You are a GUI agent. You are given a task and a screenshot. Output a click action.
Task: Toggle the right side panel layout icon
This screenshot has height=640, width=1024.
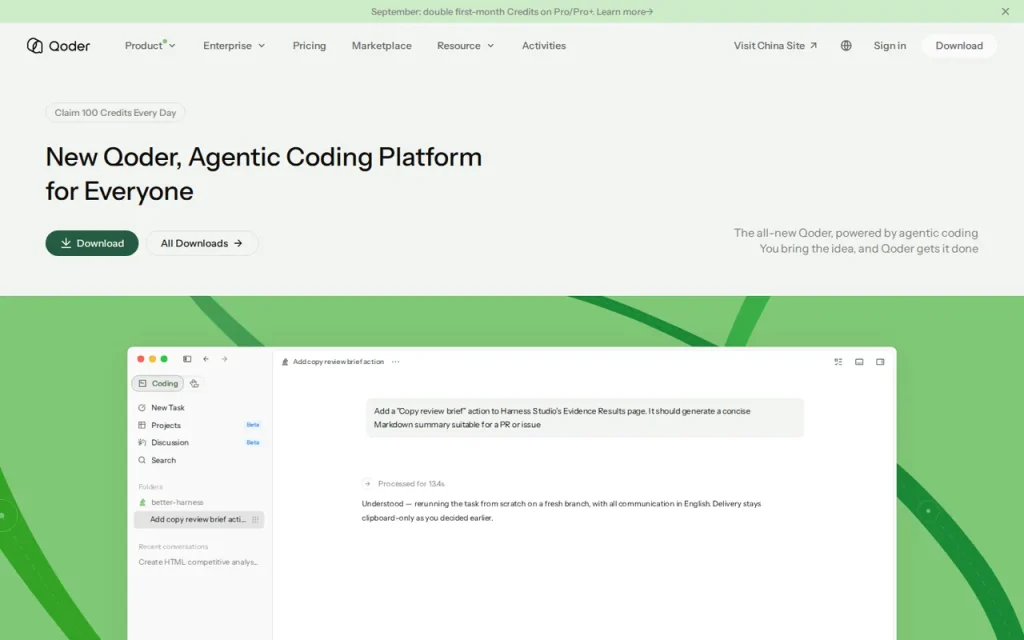coord(880,362)
